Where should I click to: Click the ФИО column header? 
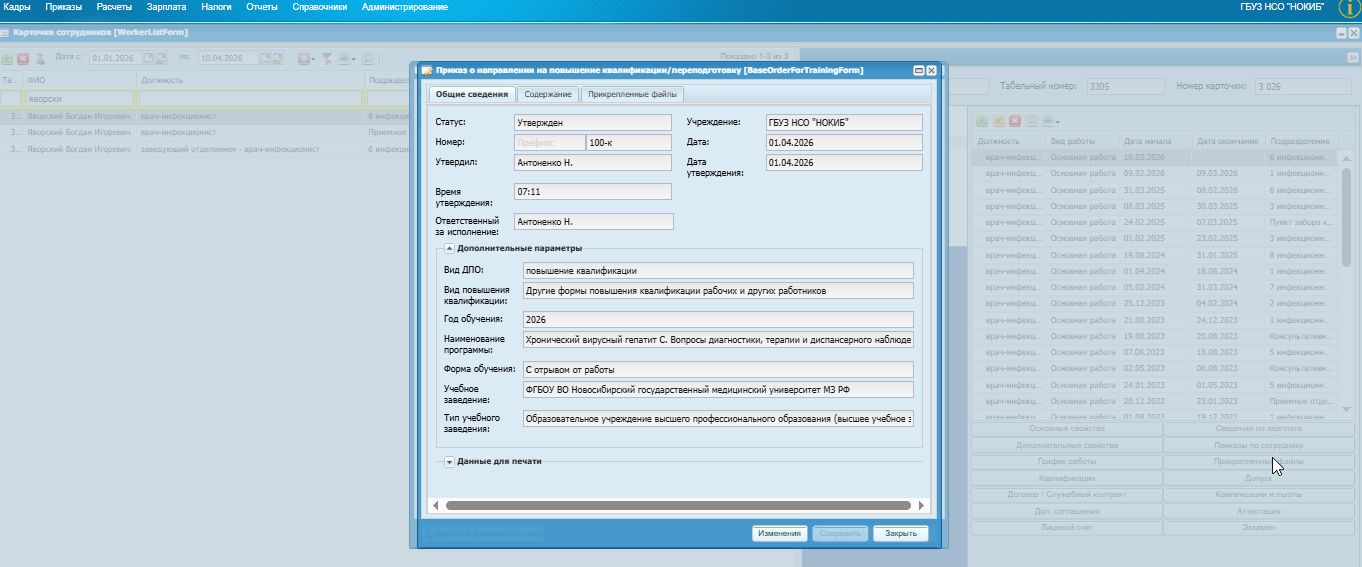click(80, 80)
